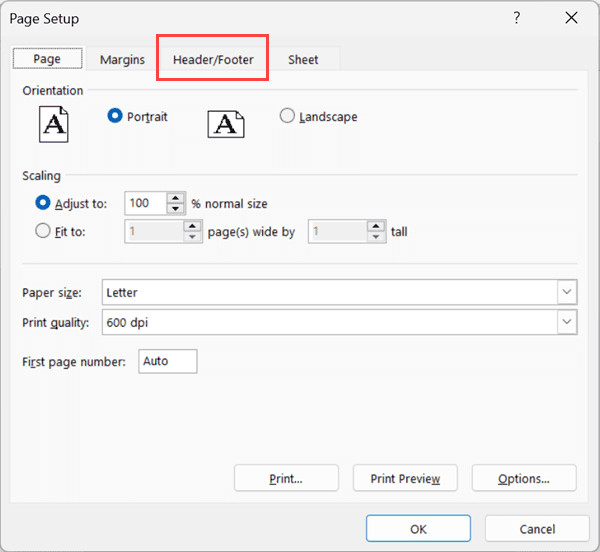This screenshot has width=600, height=552.
Task: Open the help question mark
Action: pos(517,18)
